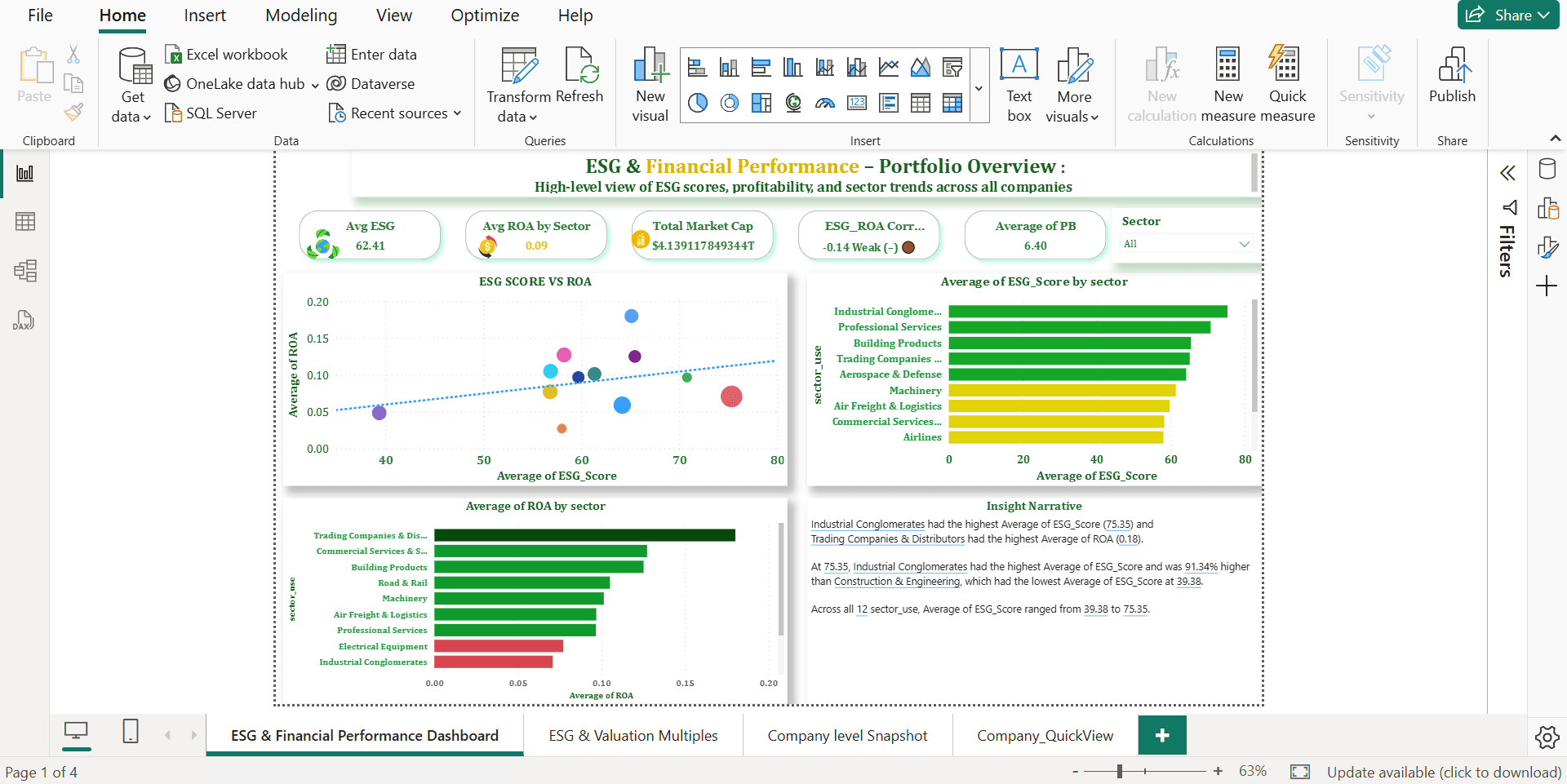Screen dimensions: 1567x784
Task: Switch to Report view in left sidebar
Action: pos(25,173)
